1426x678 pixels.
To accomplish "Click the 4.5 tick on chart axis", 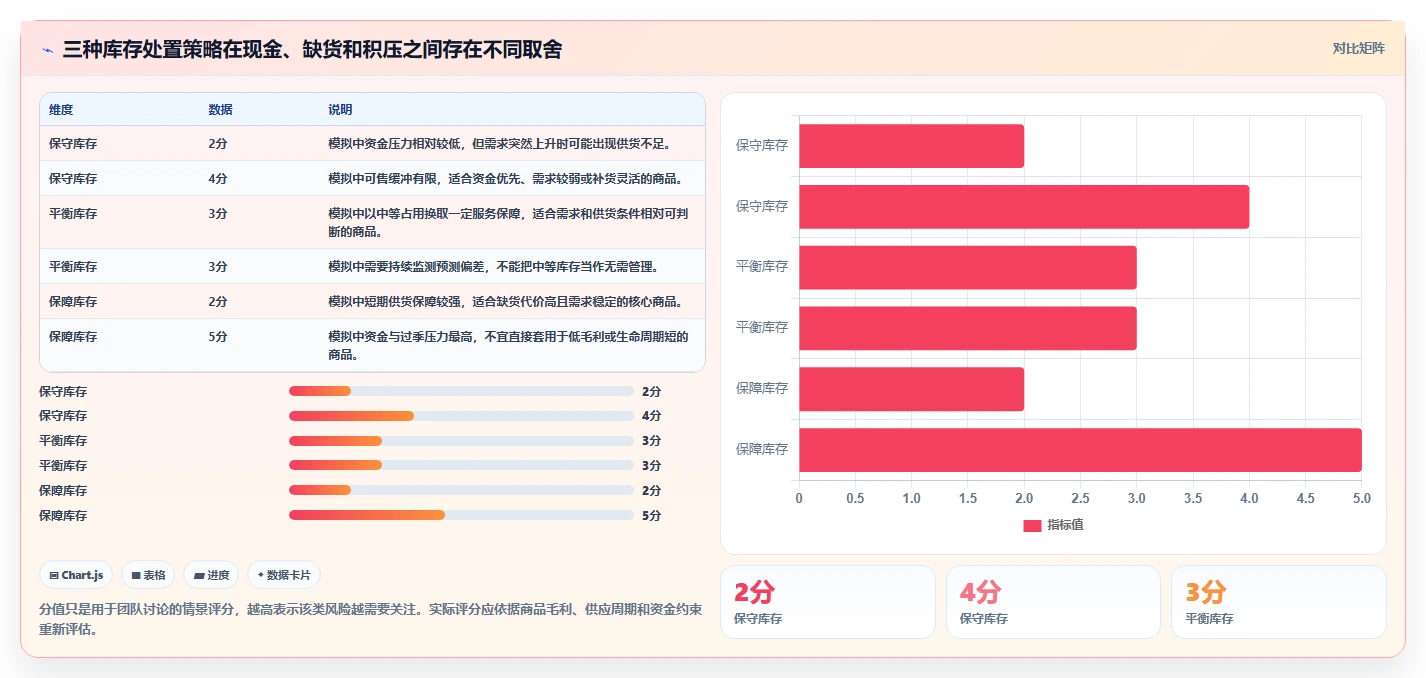I will pyautogui.click(x=1305, y=498).
